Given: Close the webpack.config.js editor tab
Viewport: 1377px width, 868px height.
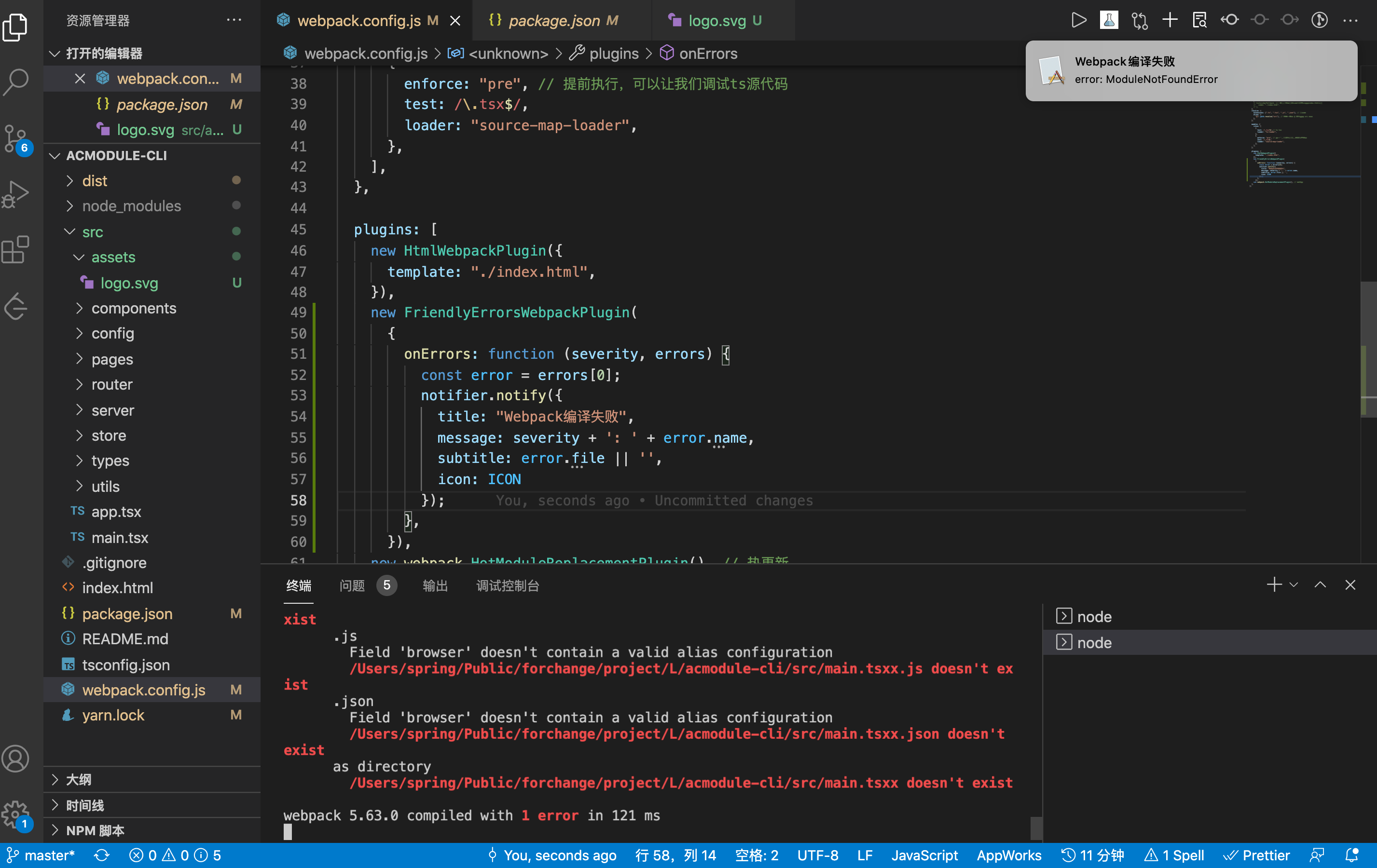Looking at the screenshot, I should pos(455,21).
